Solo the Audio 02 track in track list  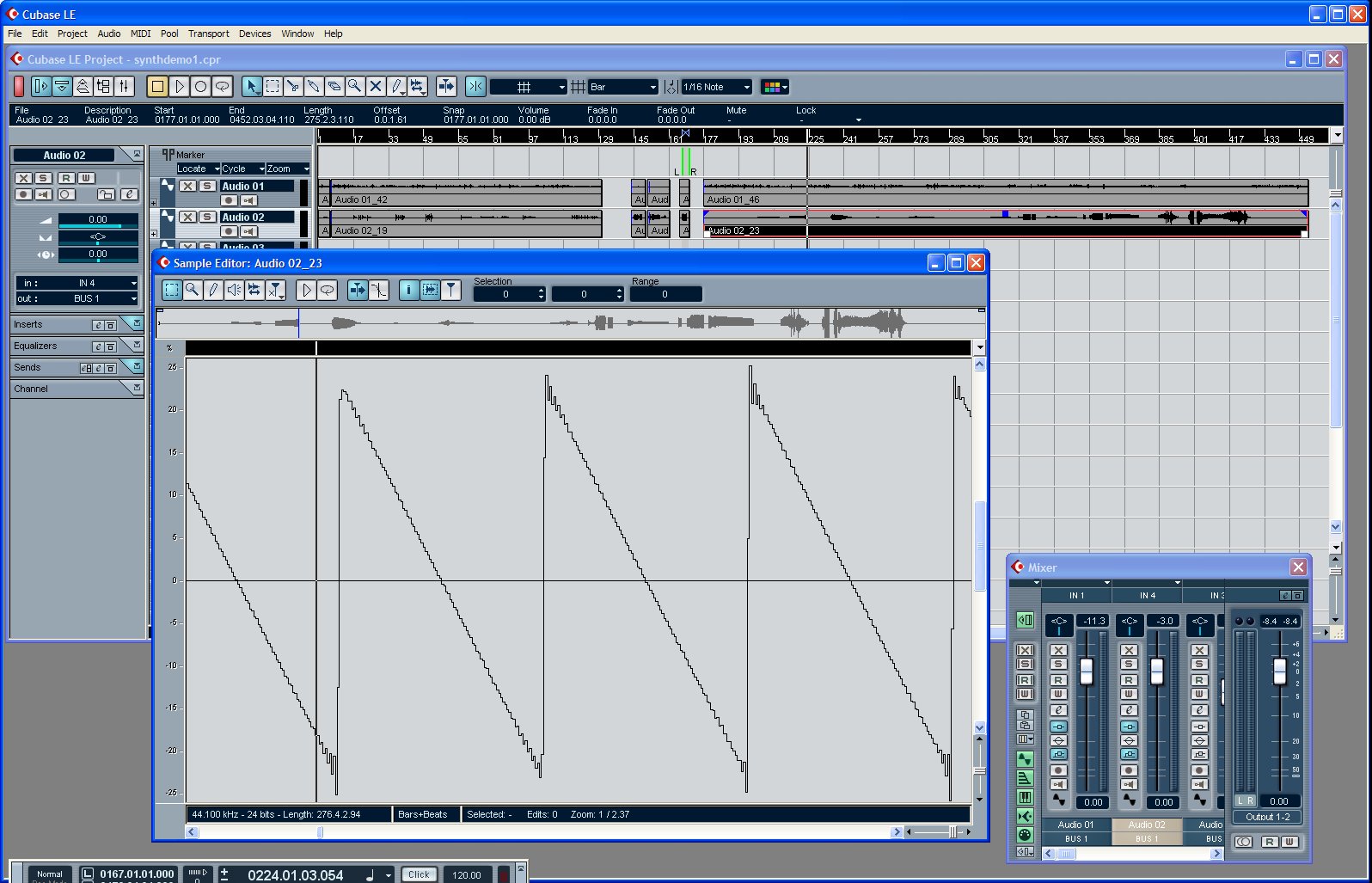tap(207, 217)
